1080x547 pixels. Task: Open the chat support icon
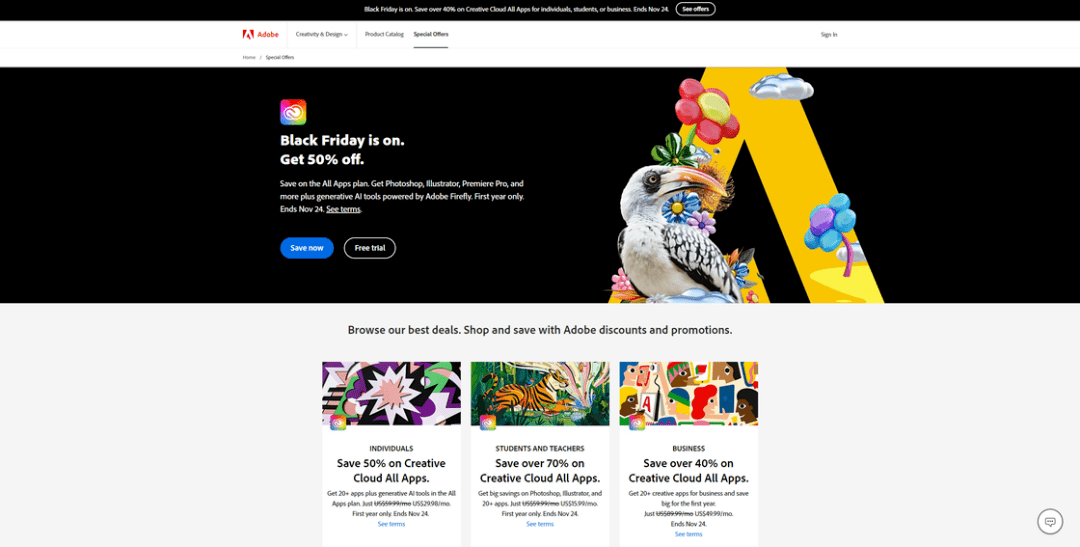point(1050,522)
